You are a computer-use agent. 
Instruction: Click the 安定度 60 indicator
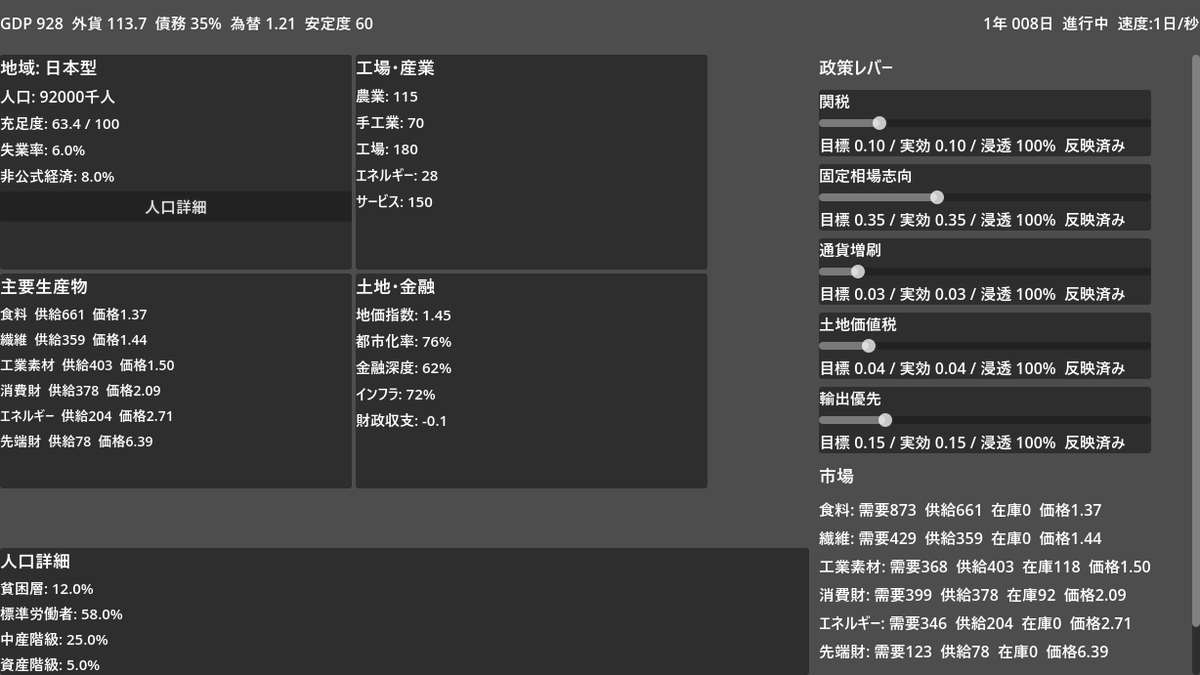tap(338, 23)
